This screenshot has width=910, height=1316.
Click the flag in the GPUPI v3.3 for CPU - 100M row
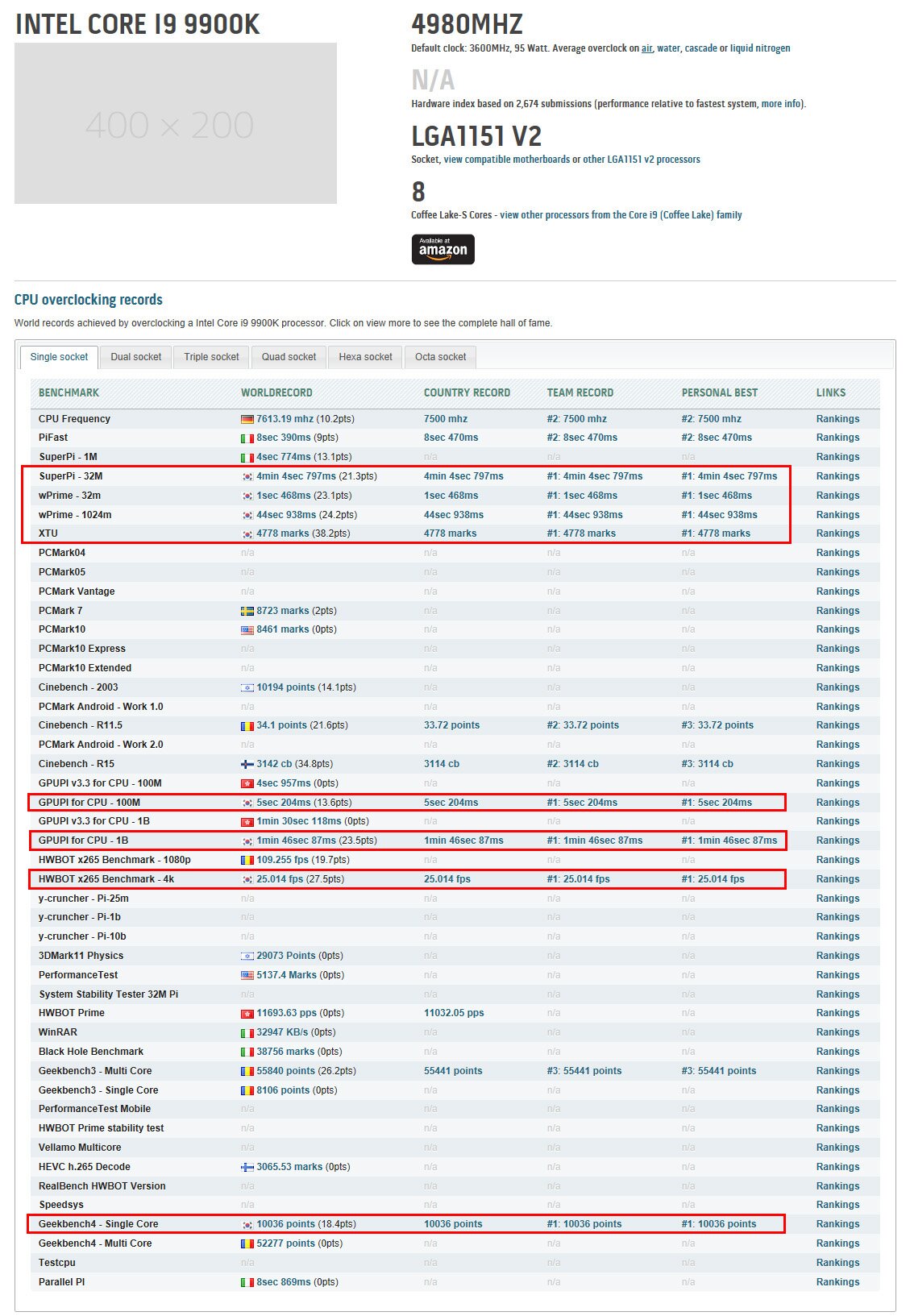click(x=247, y=783)
